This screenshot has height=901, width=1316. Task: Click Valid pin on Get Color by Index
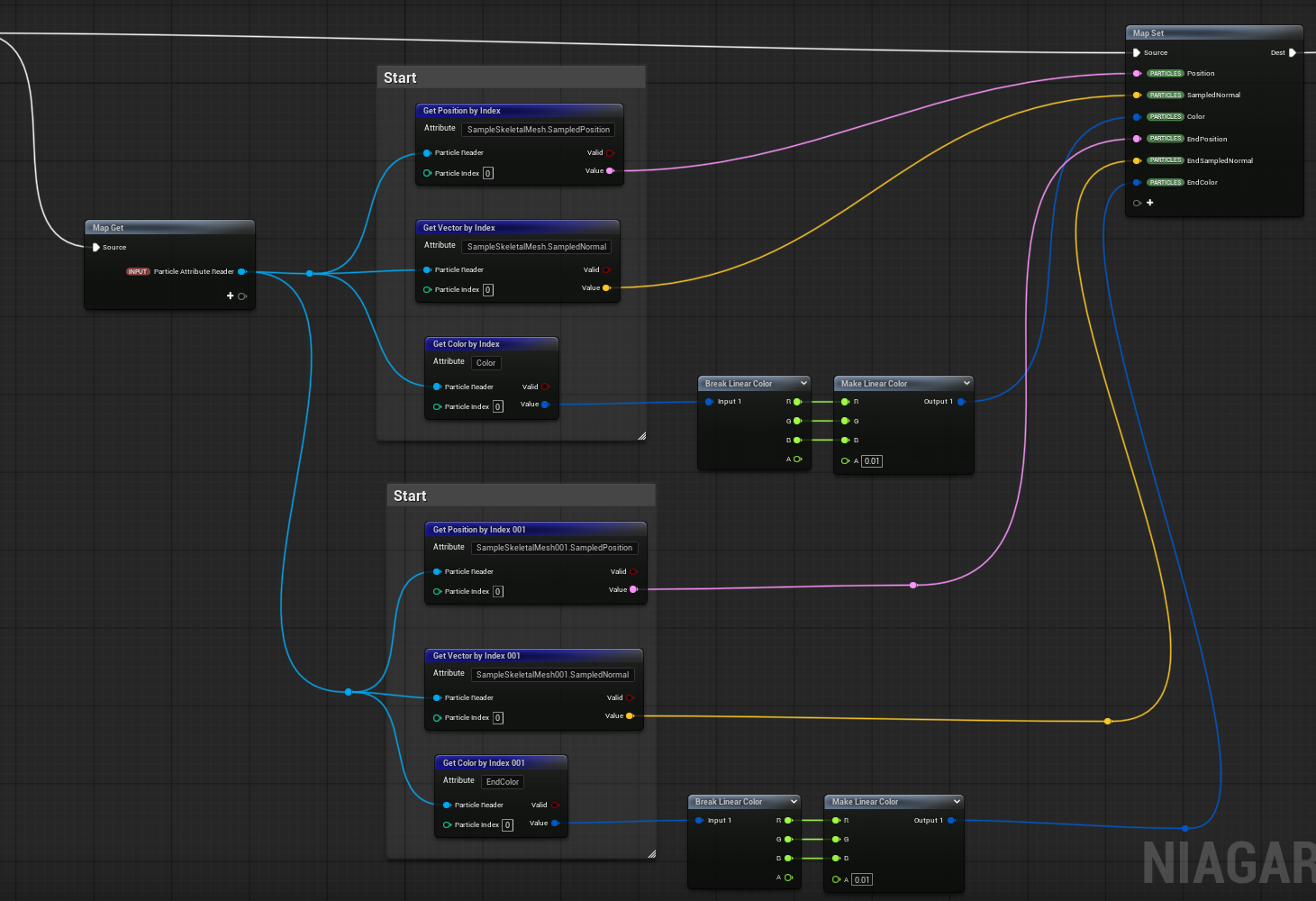[x=545, y=387]
